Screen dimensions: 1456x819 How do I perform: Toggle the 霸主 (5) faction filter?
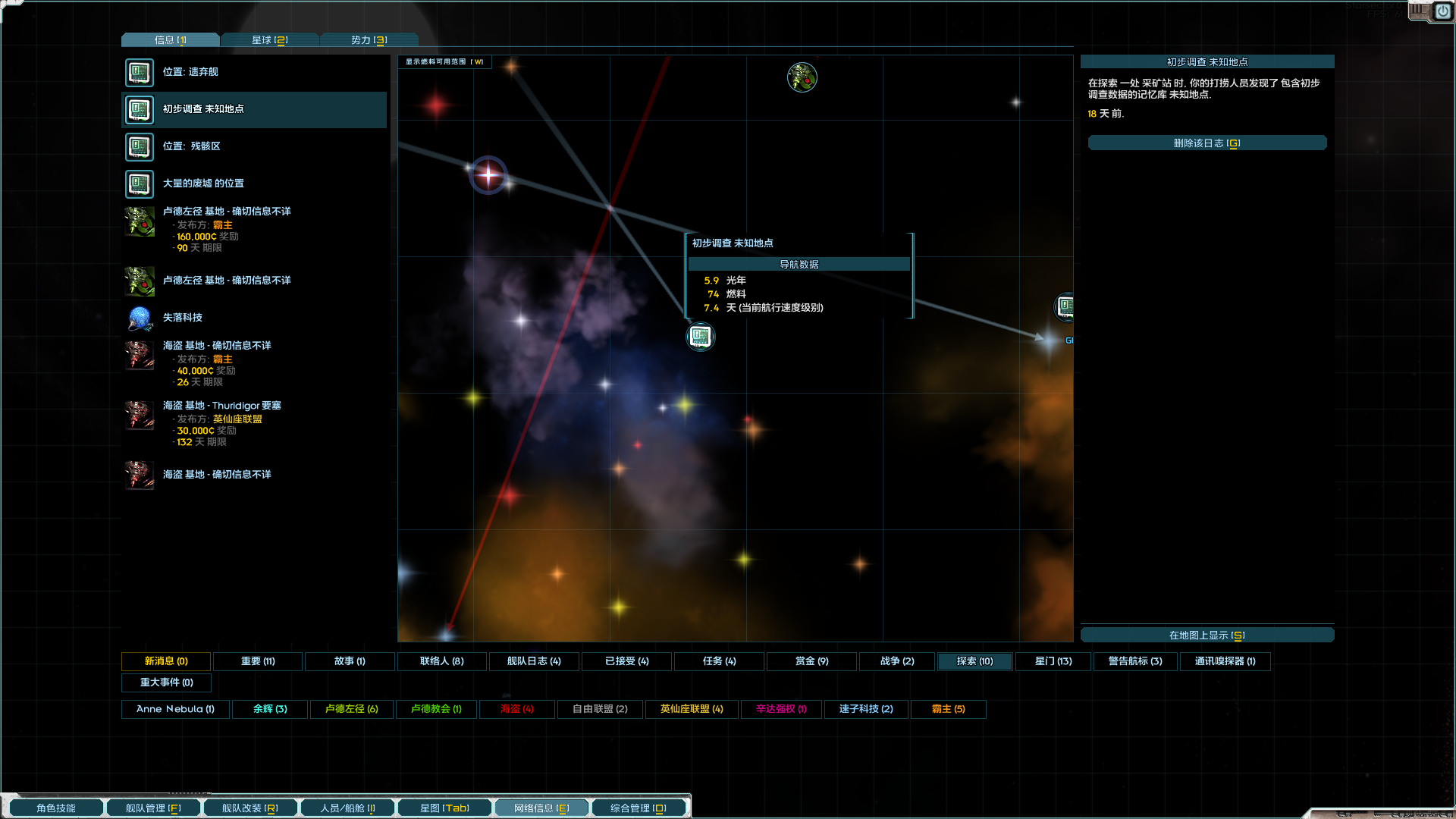(948, 709)
